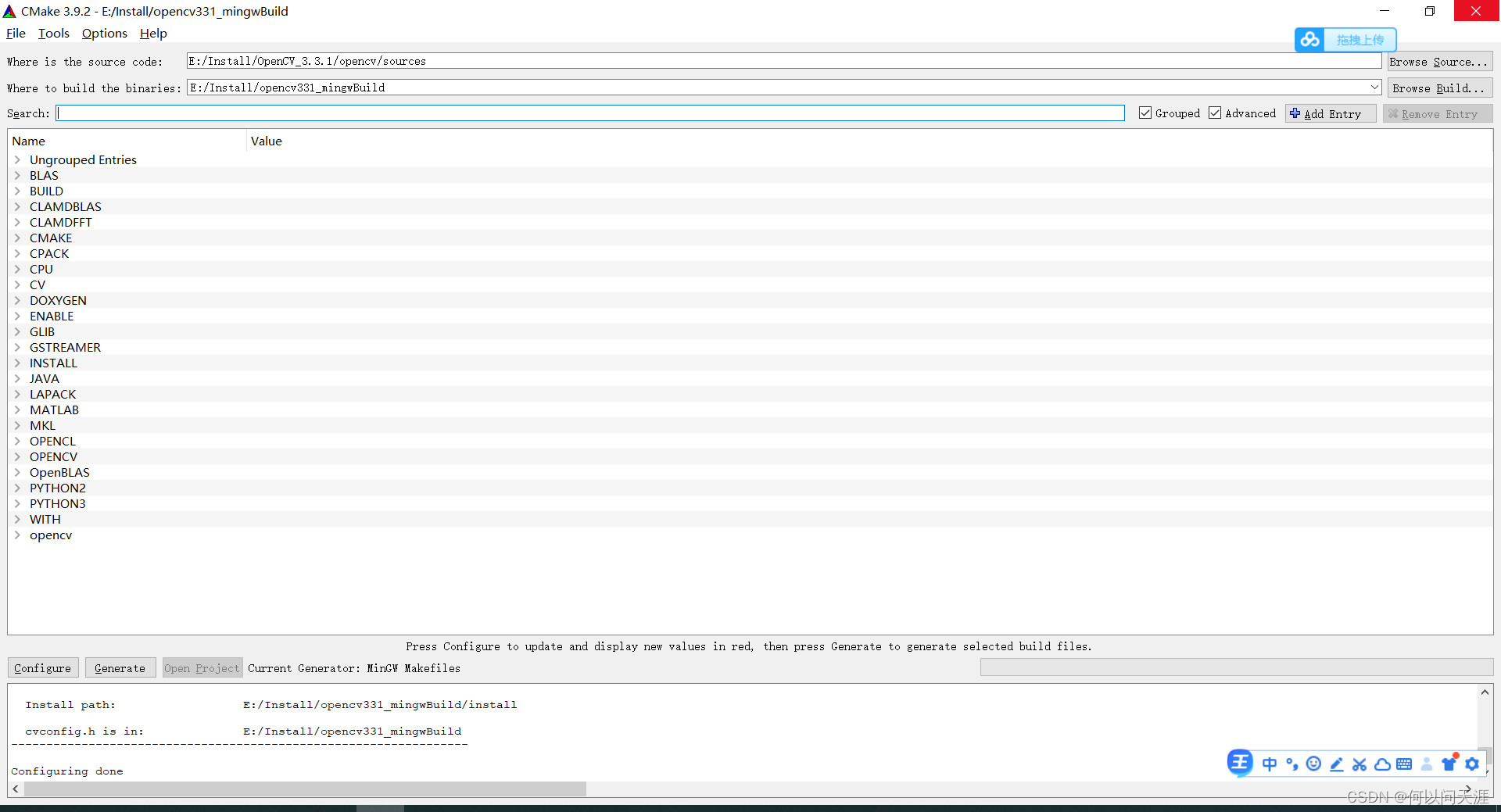Select the MKL group row
The width and height of the screenshot is (1501, 812).
click(750, 425)
